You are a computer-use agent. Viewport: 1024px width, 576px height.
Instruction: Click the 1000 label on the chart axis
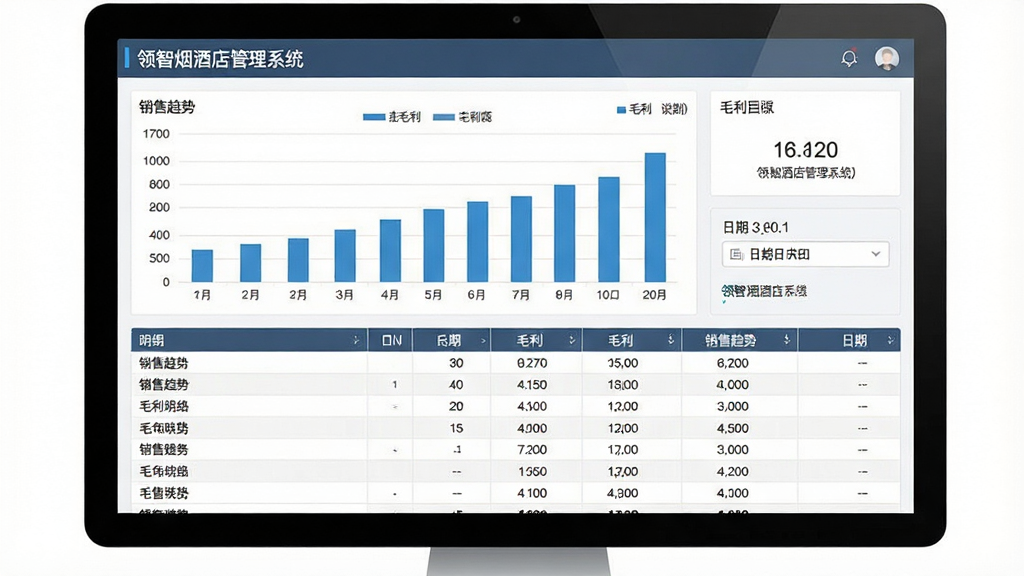[156, 161]
